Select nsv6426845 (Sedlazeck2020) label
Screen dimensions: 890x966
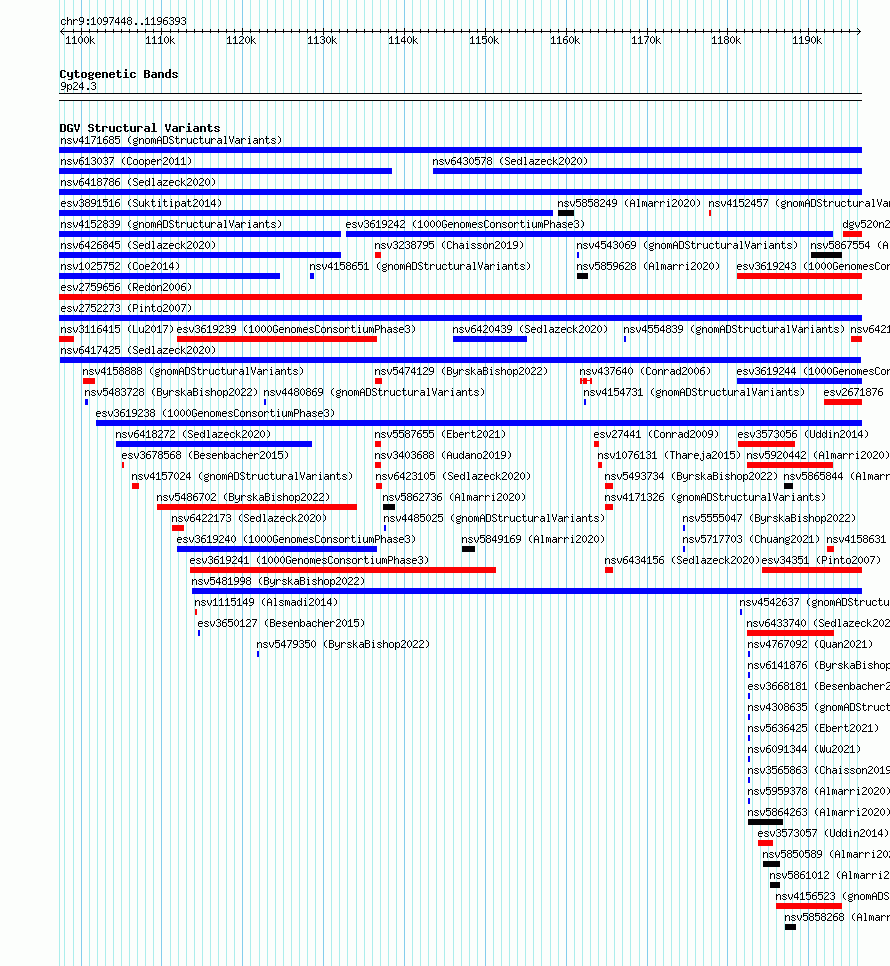pos(138,245)
